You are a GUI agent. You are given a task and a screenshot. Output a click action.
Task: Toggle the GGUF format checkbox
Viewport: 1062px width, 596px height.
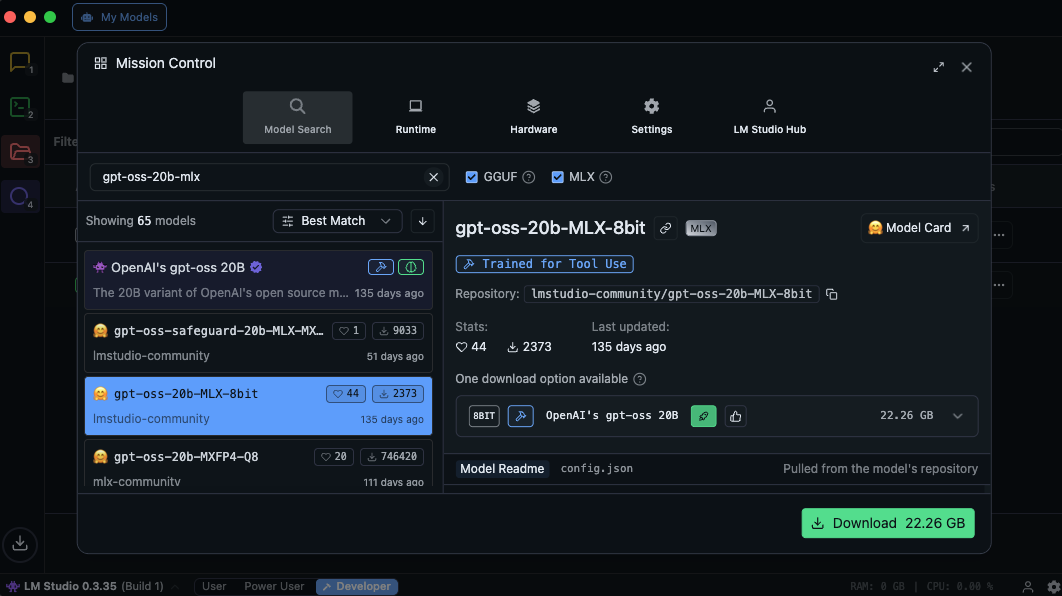coord(471,177)
